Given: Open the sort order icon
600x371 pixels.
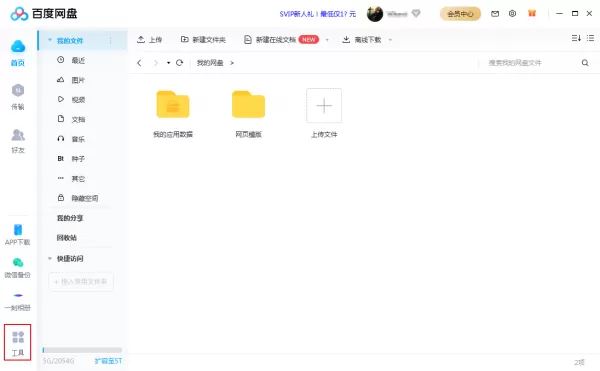Looking at the screenshot, I should 576,38.
